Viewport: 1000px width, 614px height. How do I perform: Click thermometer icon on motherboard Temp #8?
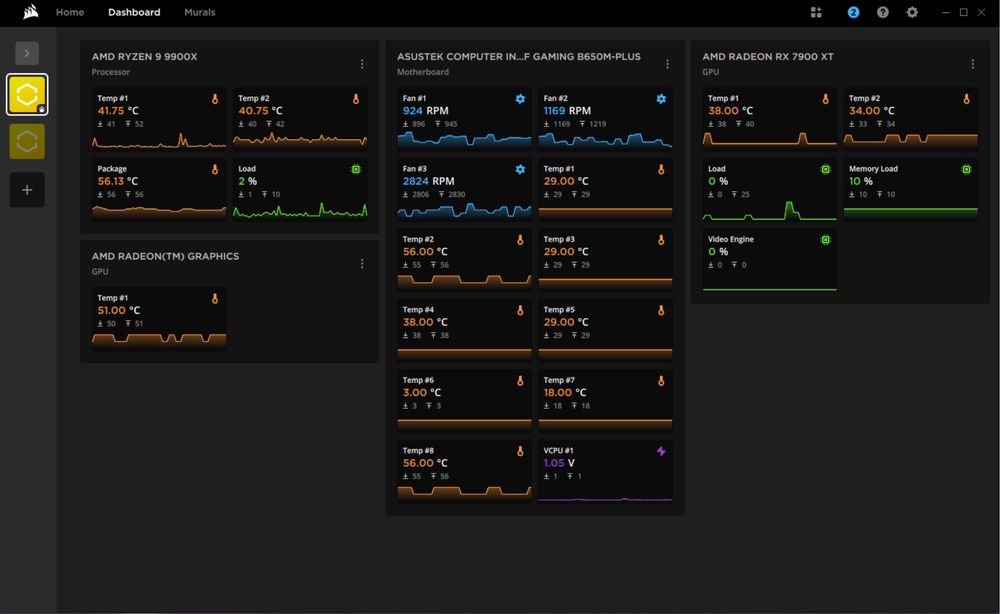(520, 451)
